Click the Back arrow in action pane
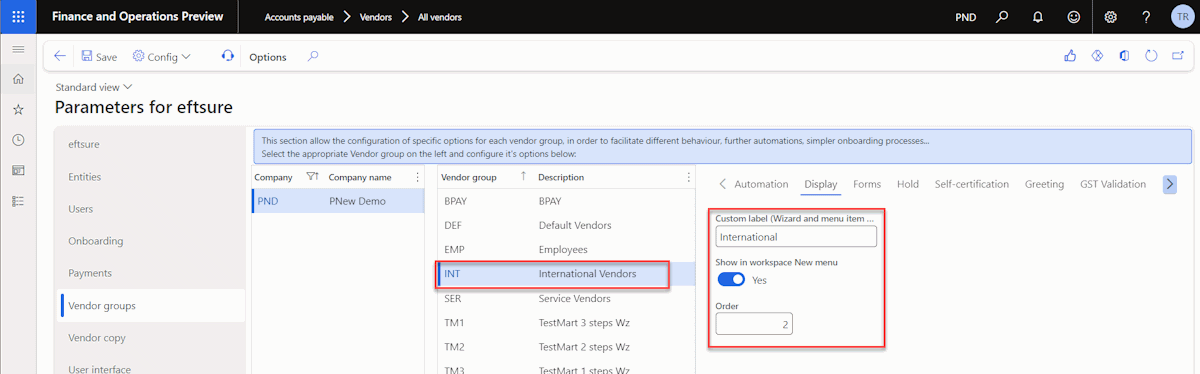The height and width of the screenshot is (374, 1200). coord(60,57)
